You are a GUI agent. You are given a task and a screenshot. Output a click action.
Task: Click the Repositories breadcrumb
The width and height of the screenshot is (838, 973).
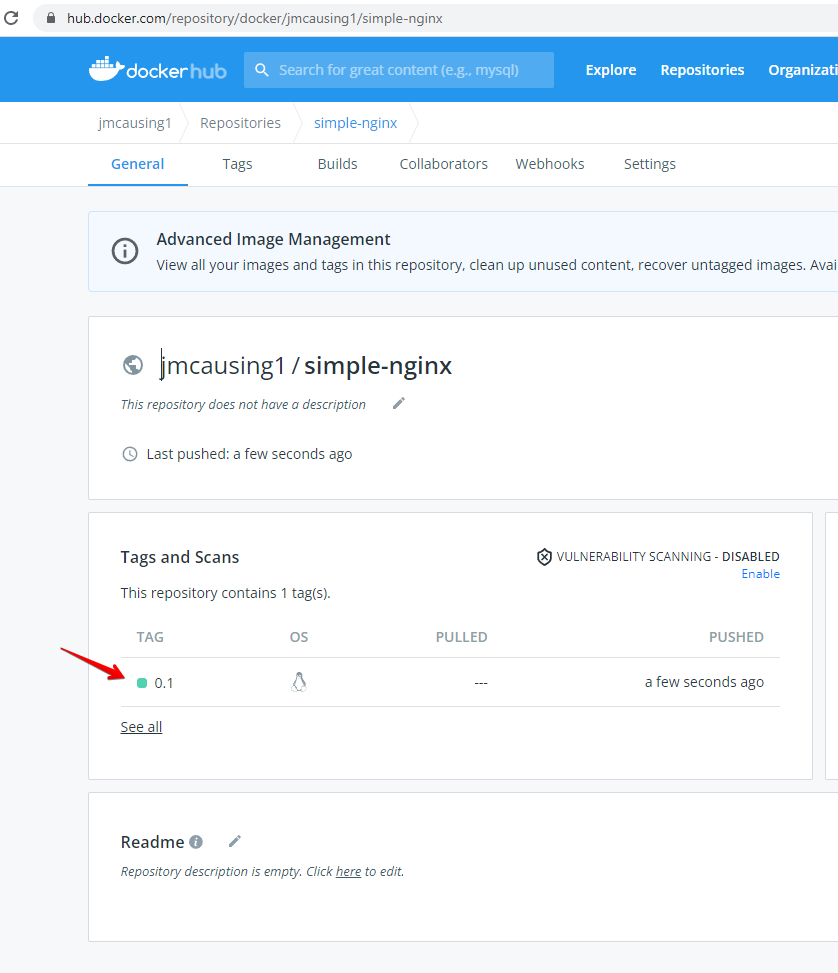pyautogui.click(x=240, y=123)
